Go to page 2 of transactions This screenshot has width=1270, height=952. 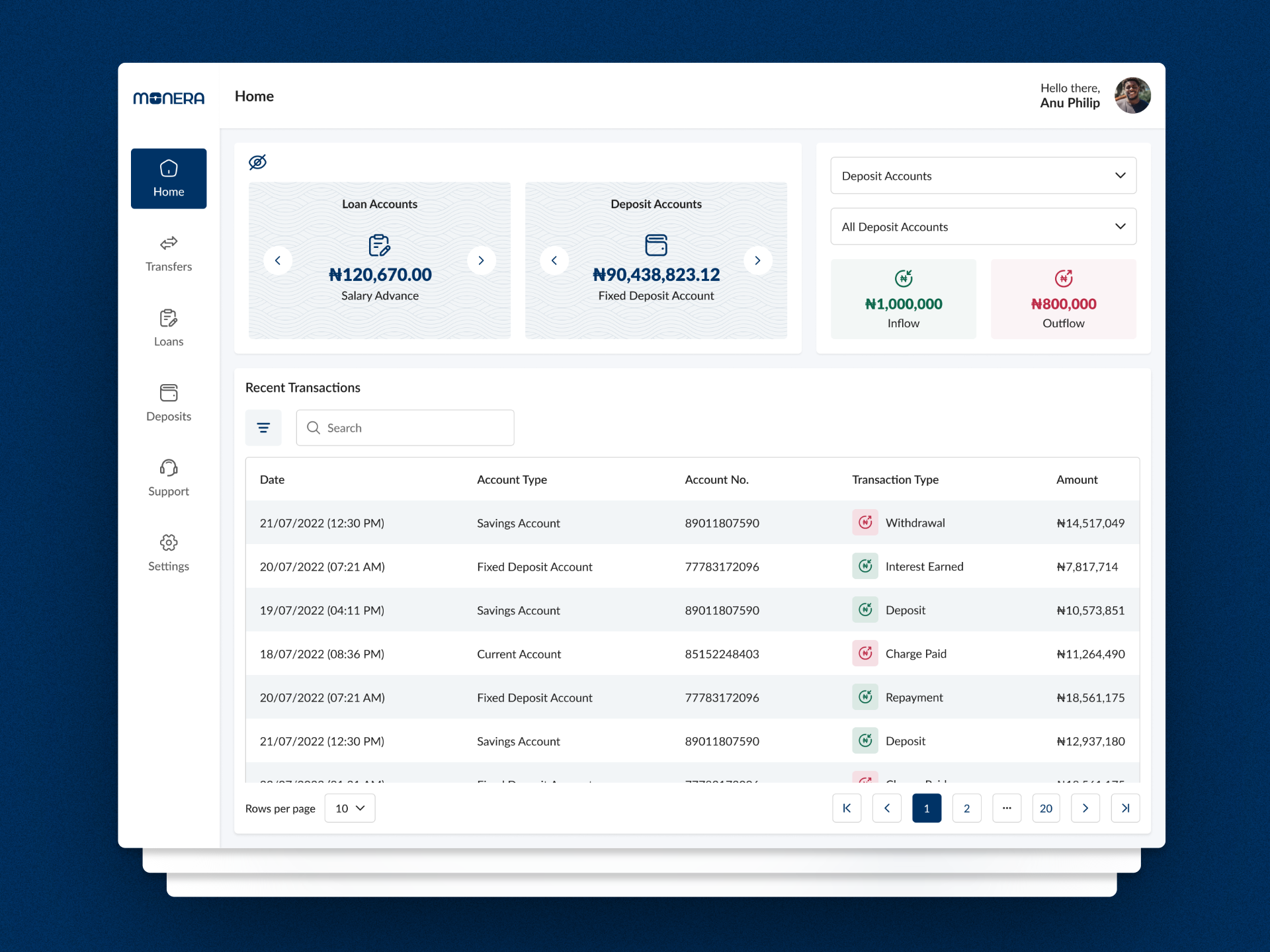[x=966, y=808]
